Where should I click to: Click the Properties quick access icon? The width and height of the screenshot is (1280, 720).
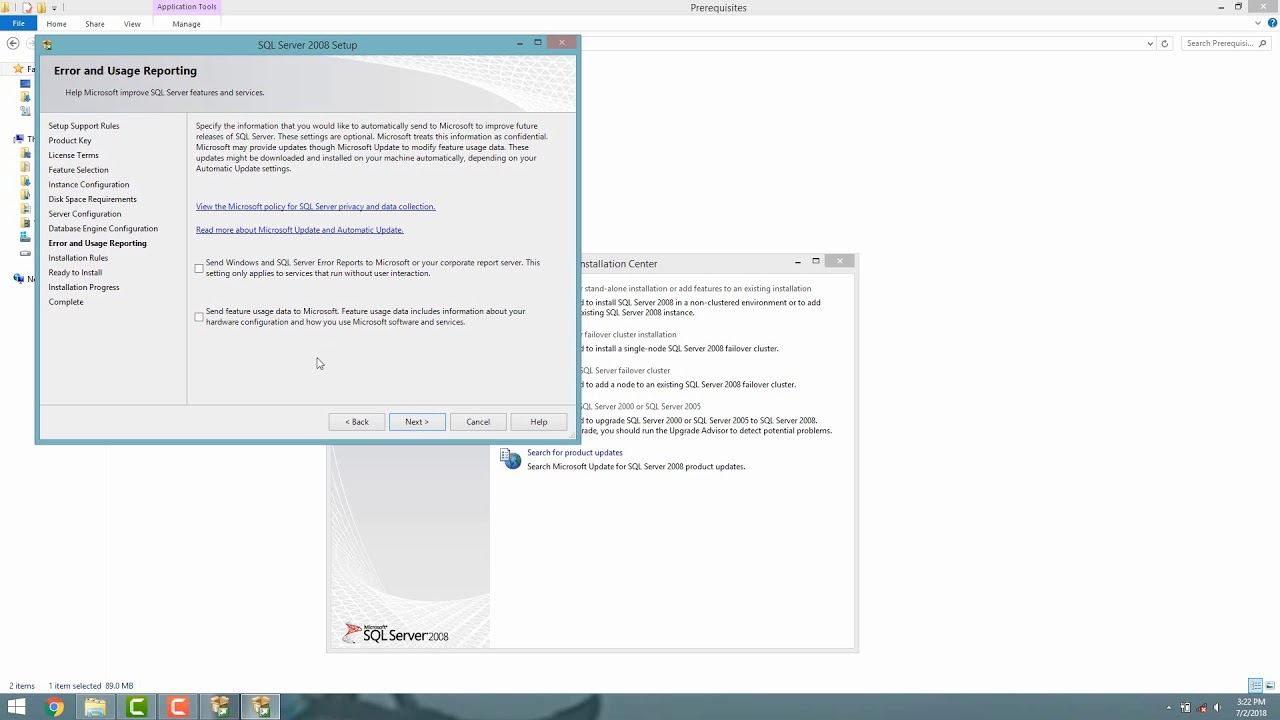(x=28, y=7)
